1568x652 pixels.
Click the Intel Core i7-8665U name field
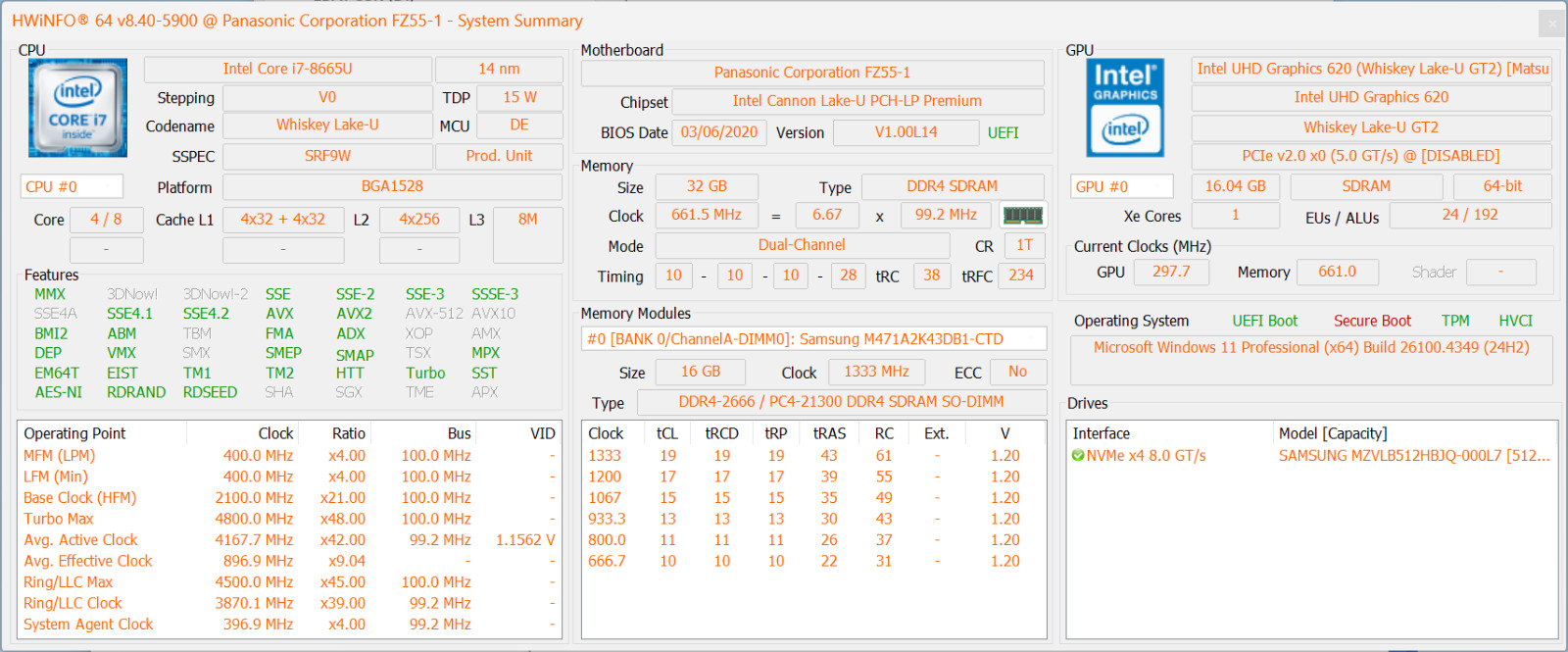(287, 69)
